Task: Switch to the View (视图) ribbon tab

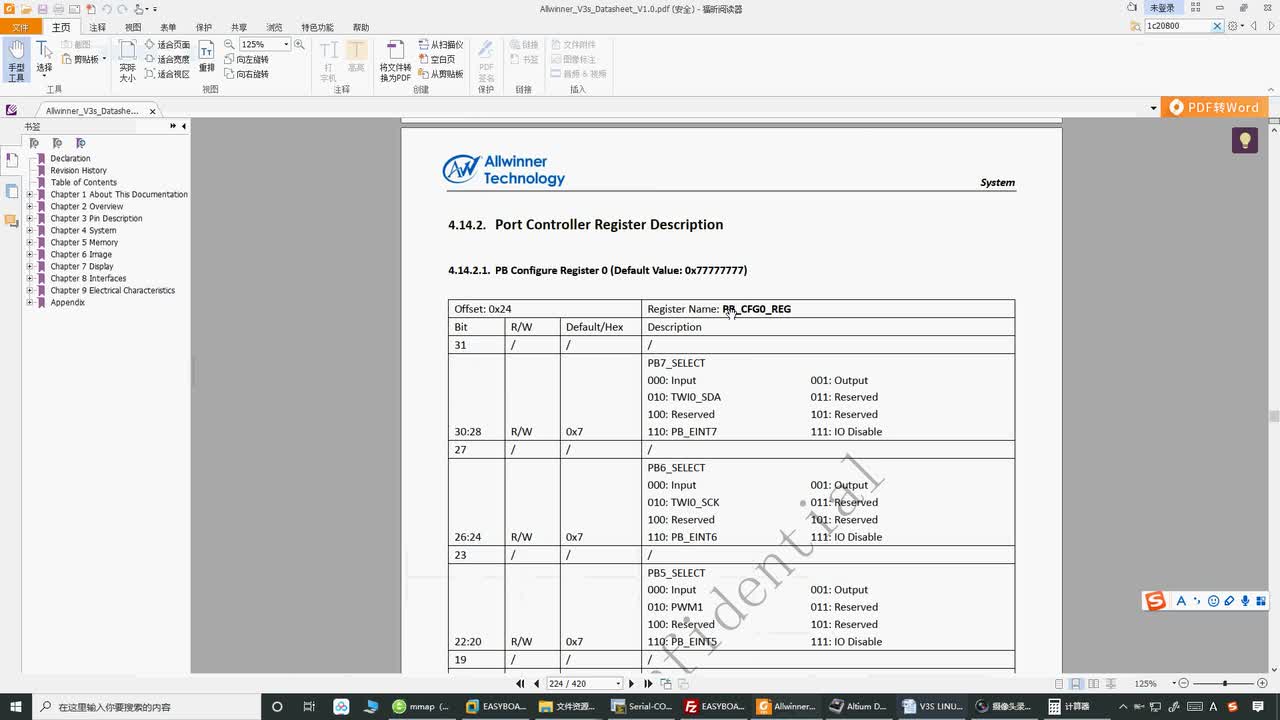Action: 133,27
